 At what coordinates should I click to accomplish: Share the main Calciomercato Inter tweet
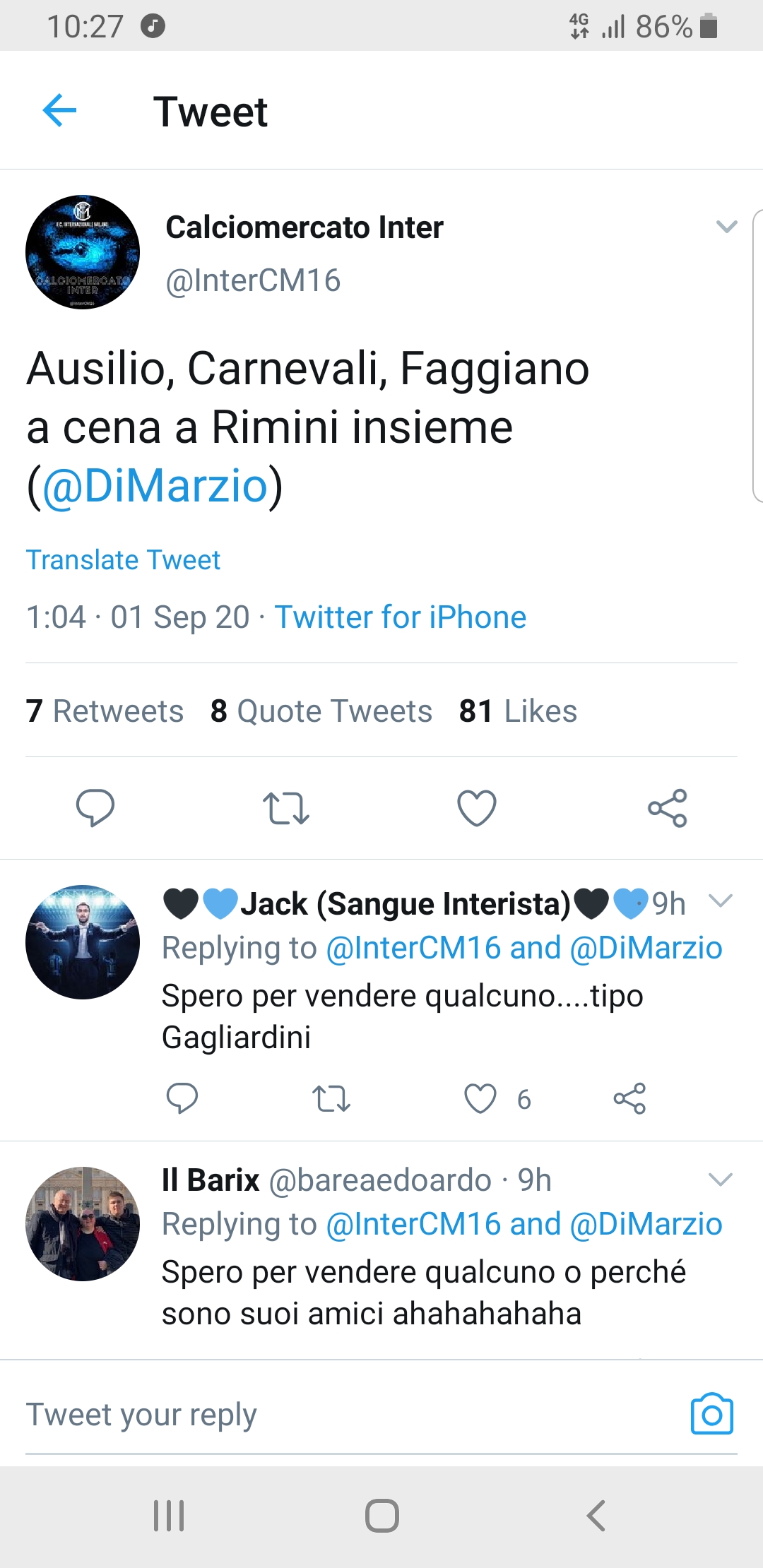coord(668,808)
